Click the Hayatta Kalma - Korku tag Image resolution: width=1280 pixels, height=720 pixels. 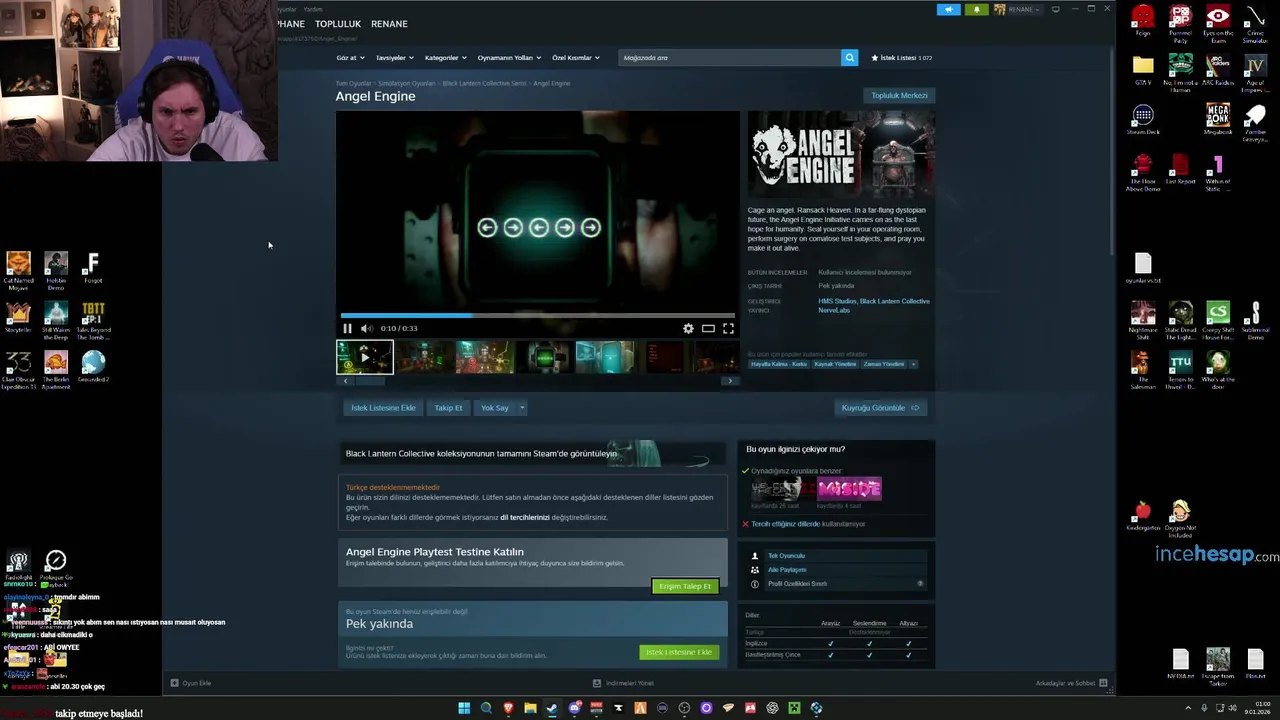(779, 364)
